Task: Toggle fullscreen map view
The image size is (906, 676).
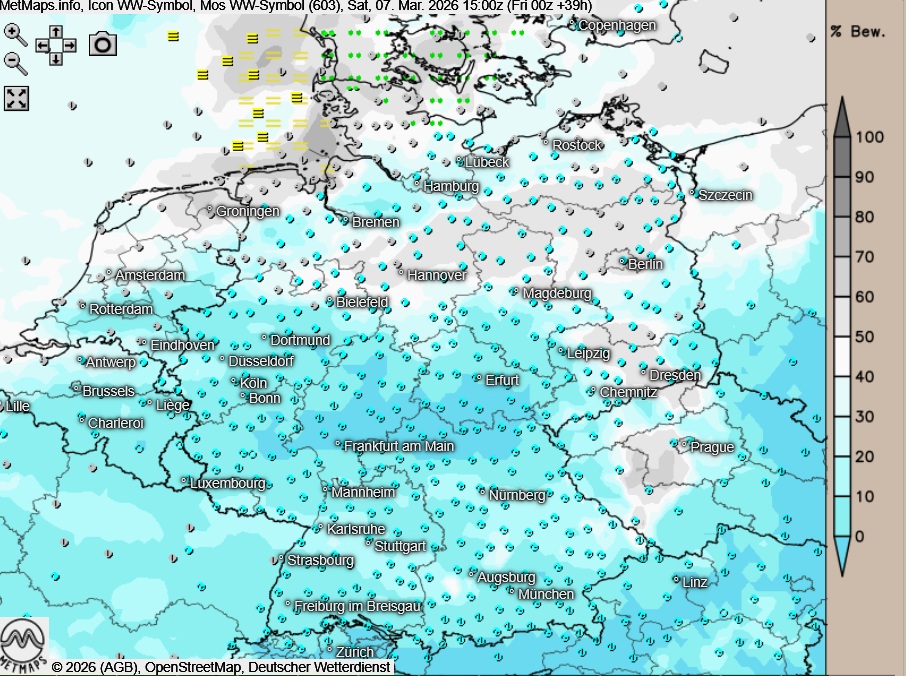Action: point(16,98)
